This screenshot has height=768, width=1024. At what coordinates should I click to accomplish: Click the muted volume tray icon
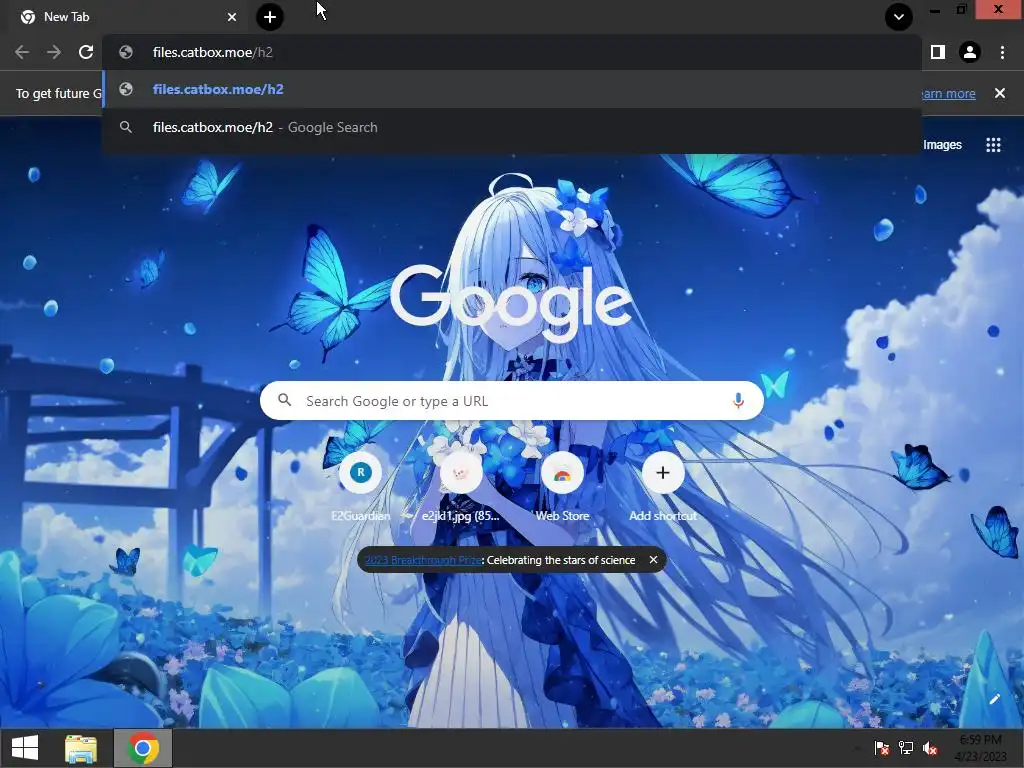(x=931, y=748)
